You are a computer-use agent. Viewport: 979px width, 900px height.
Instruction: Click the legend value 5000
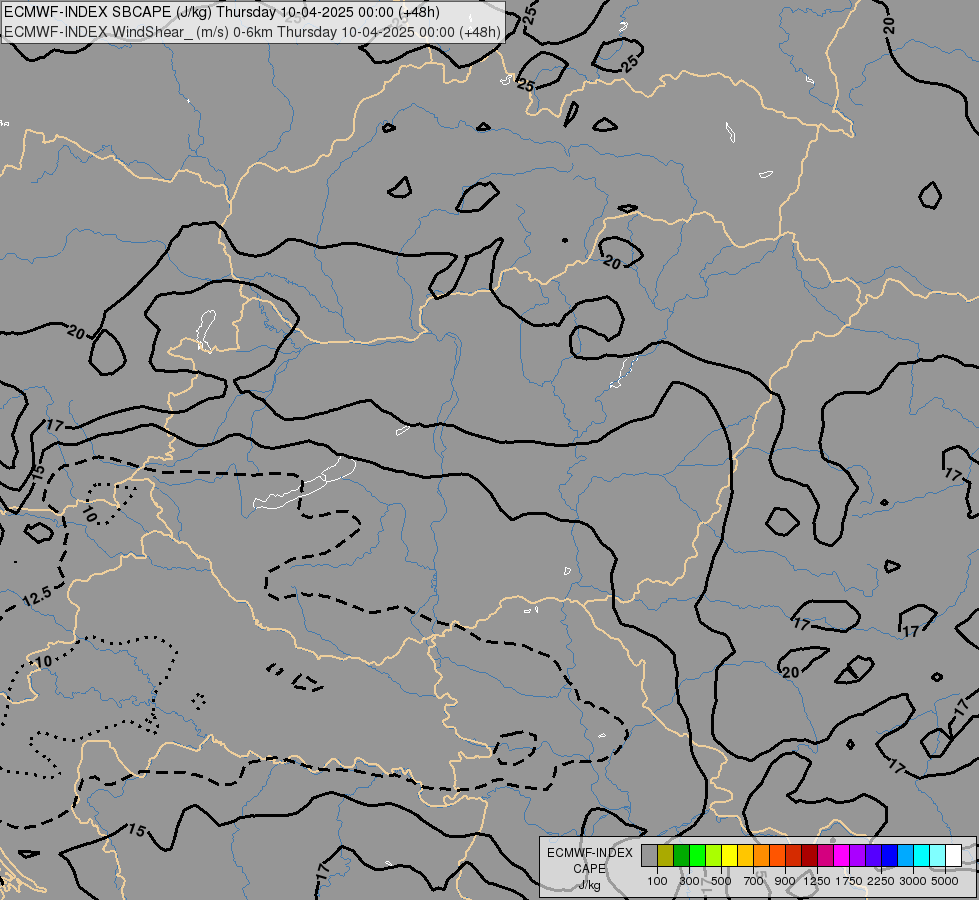pos(945,881)
